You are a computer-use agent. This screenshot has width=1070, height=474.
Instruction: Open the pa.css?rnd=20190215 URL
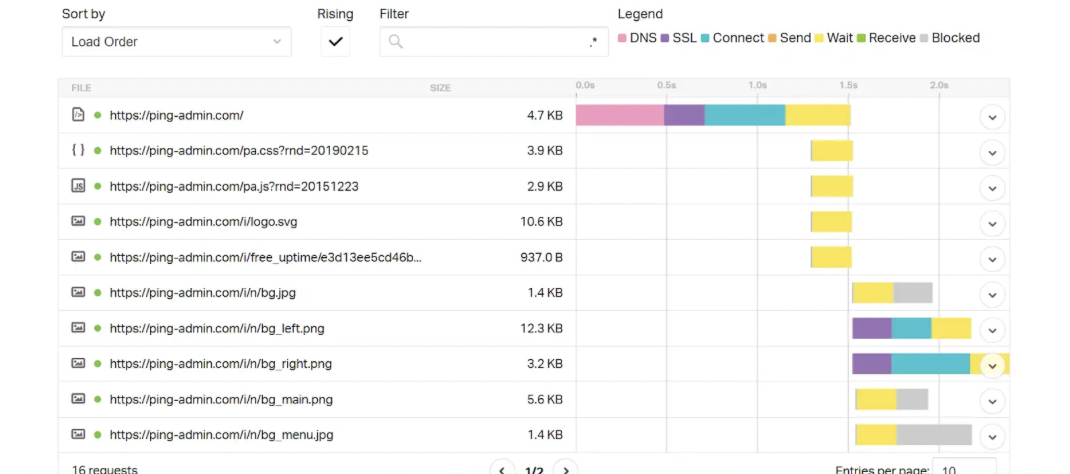pyautogui.click(x=239, y=151)
